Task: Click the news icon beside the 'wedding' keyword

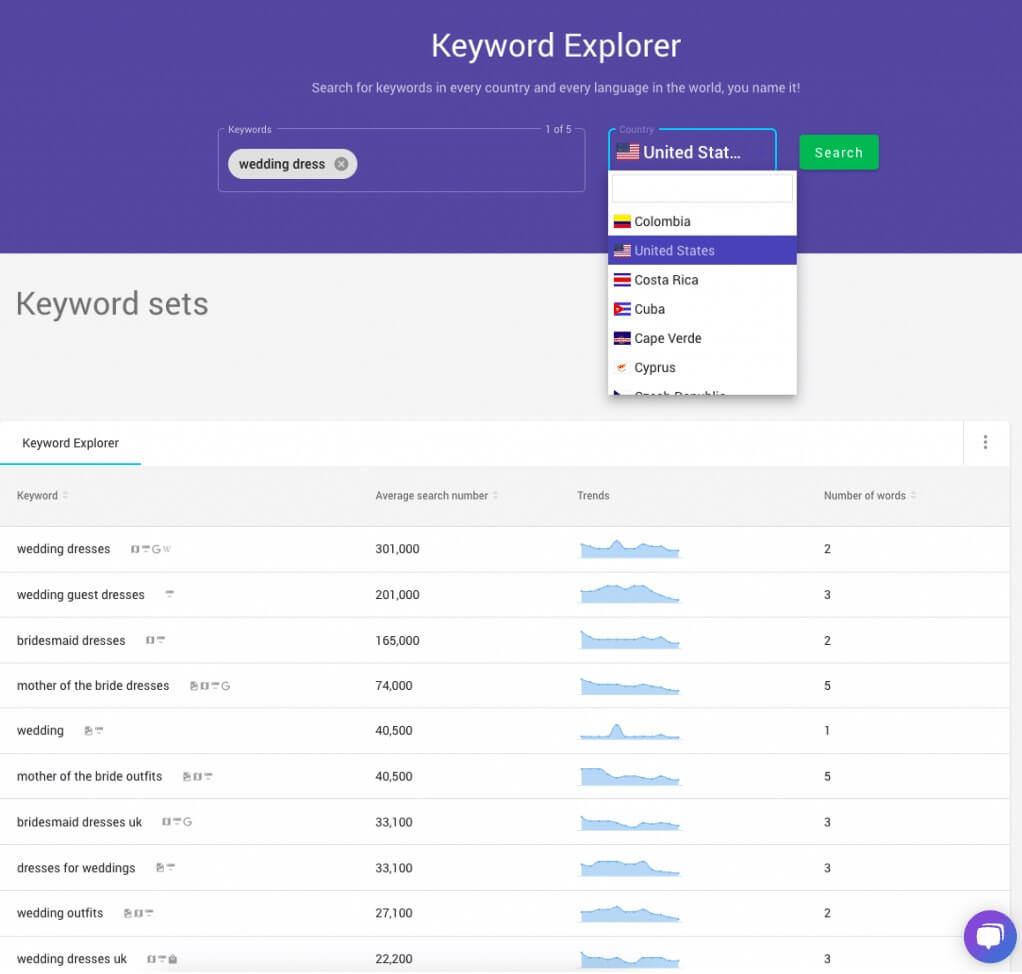Action: click(x=88, y=731)
